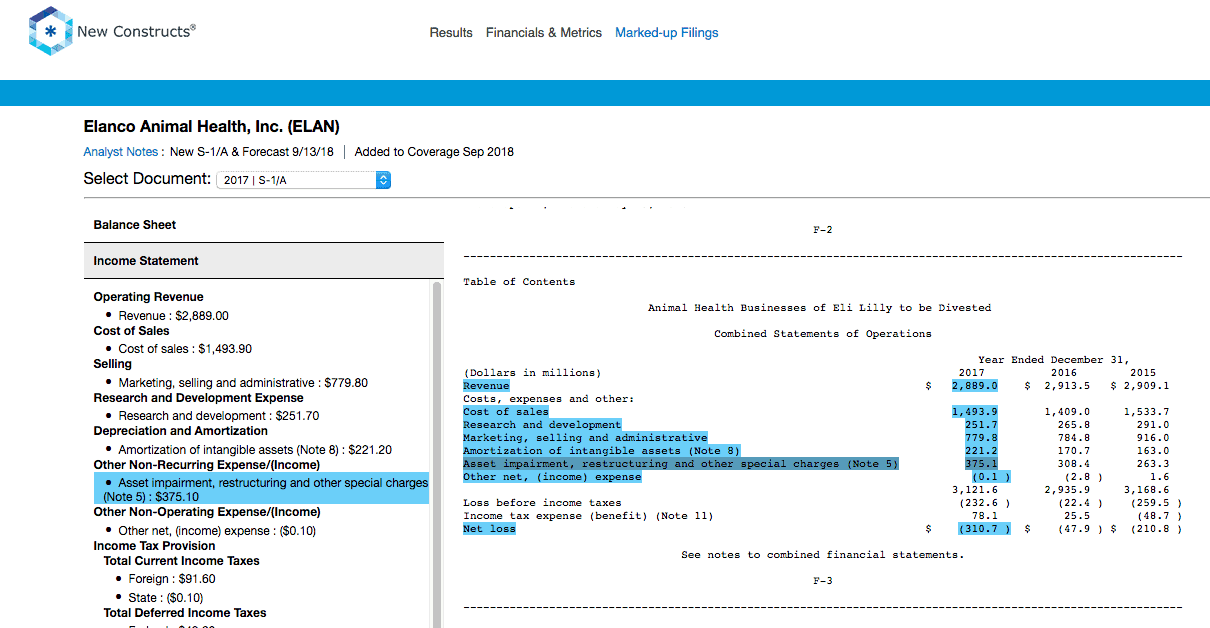Open the Results page

pos(451,32)
